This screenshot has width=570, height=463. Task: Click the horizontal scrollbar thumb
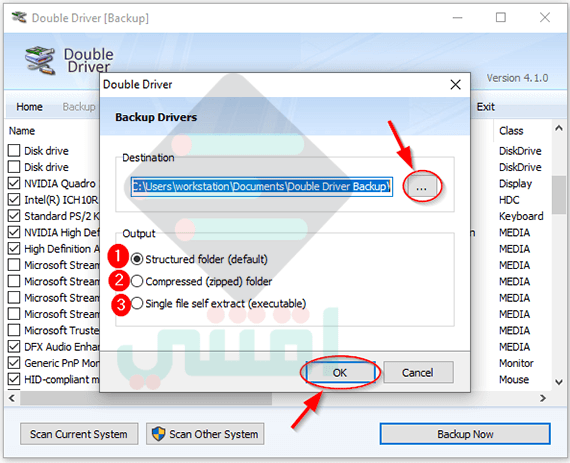click(x=146, y=398)
